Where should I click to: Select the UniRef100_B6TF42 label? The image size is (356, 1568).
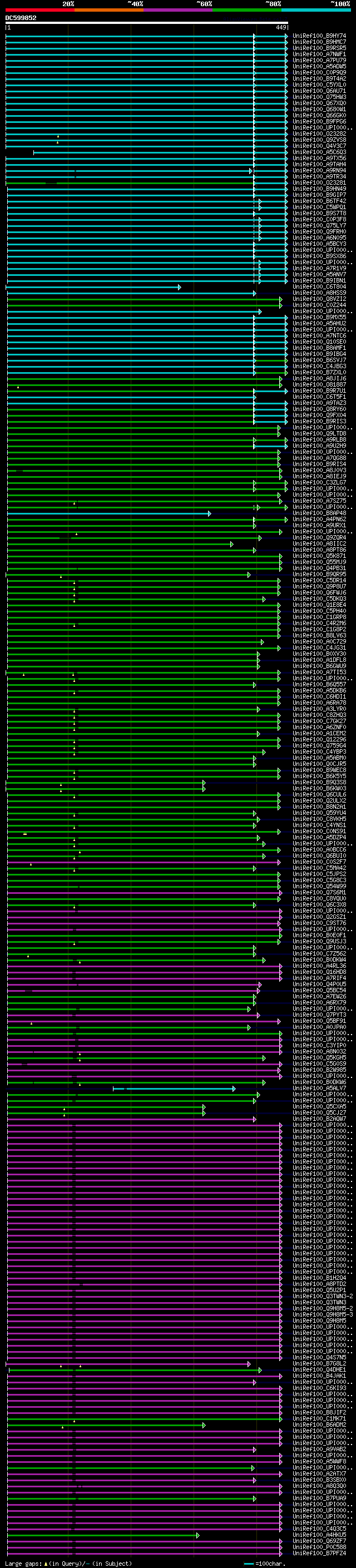pos(319,201)
